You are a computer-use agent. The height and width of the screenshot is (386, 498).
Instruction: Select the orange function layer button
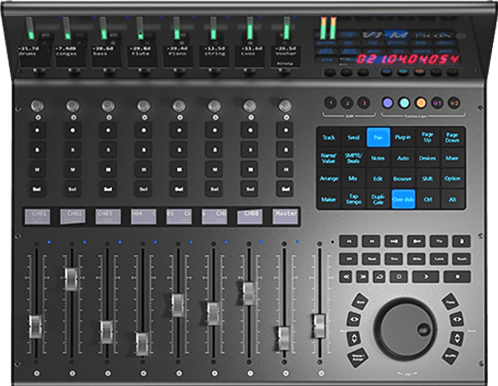pyautogui.click(x=421, y=103)
